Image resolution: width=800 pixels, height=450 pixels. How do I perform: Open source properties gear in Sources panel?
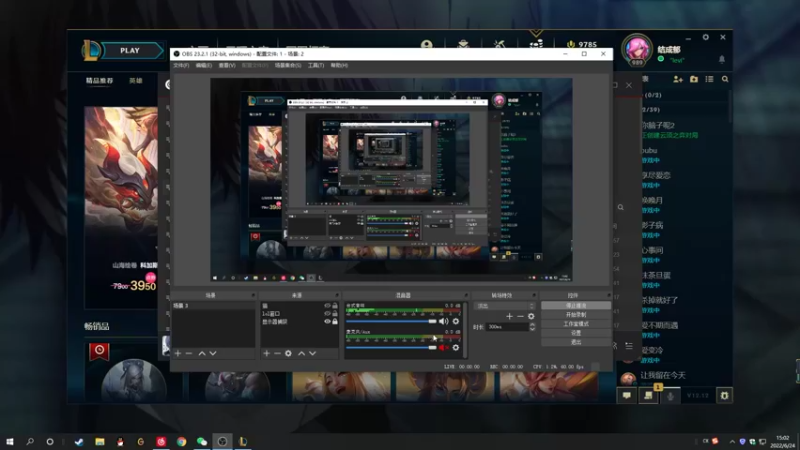(288, 353)
